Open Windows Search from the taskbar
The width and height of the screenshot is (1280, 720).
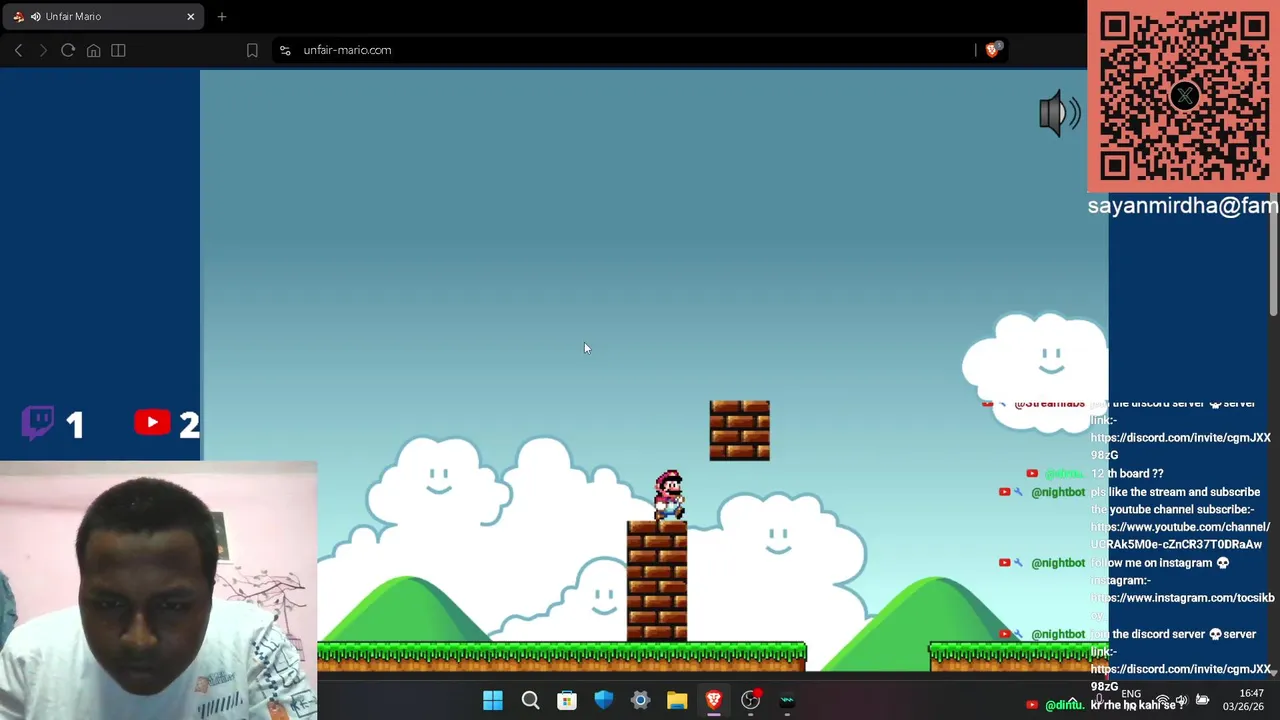pyautogui.click(x=530, y=701)
